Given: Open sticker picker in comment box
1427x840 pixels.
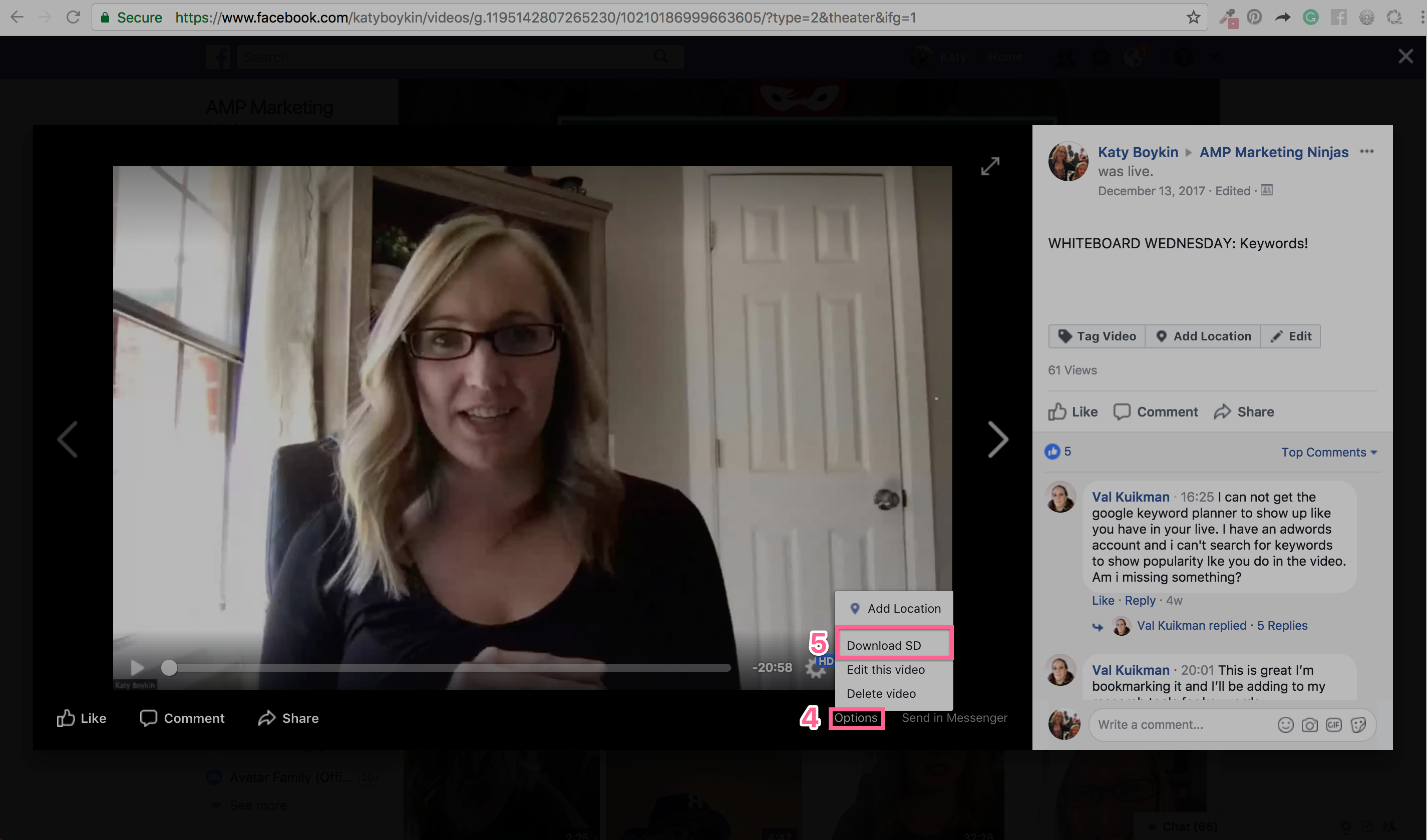Looking at the screenshot, I should click(x=1358, y=724).
